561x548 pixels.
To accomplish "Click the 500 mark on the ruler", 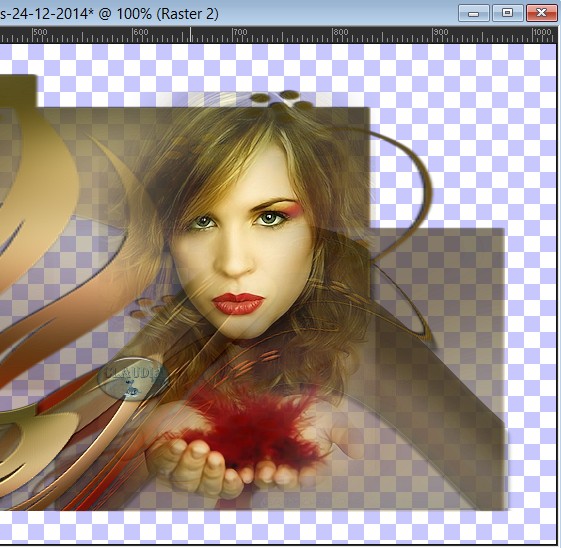I will click(40, 32).
